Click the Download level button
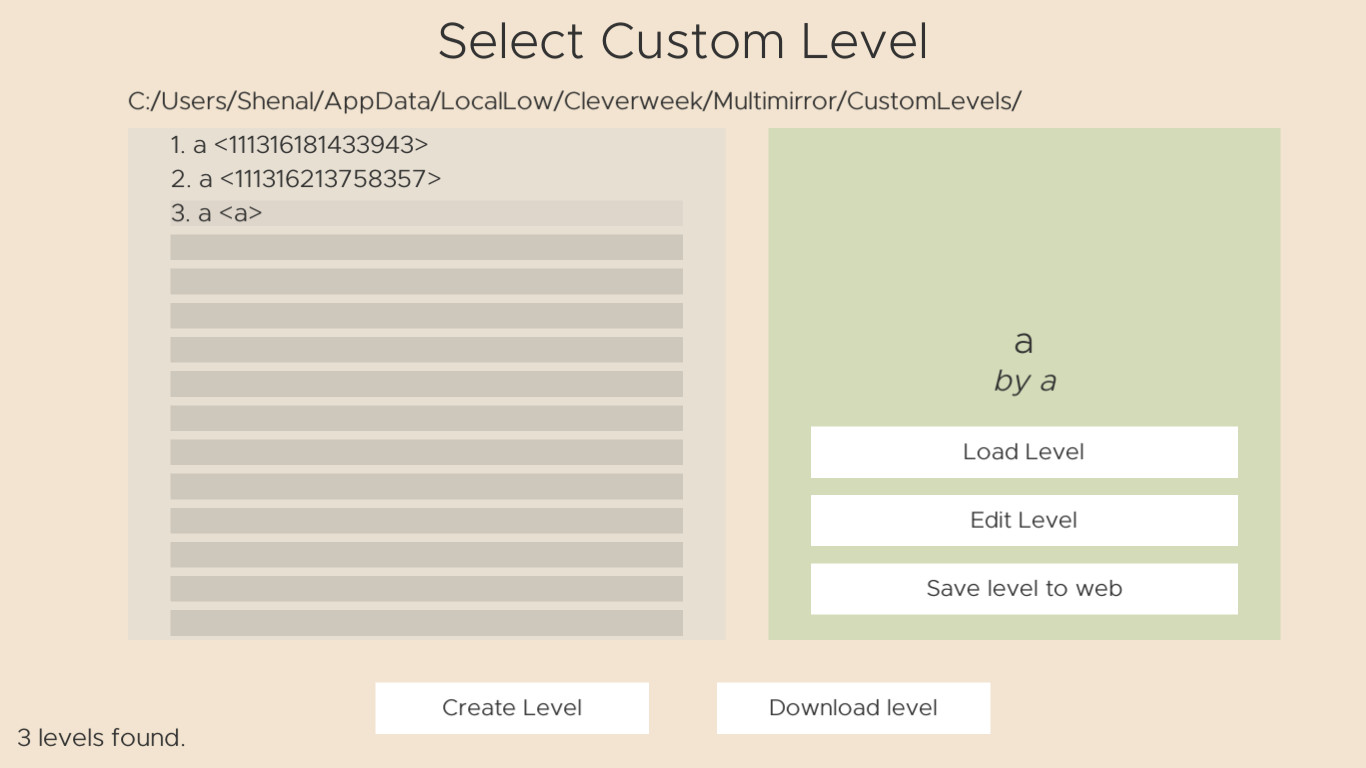This screenshot has height=768, width=1366. pos(853,707)
